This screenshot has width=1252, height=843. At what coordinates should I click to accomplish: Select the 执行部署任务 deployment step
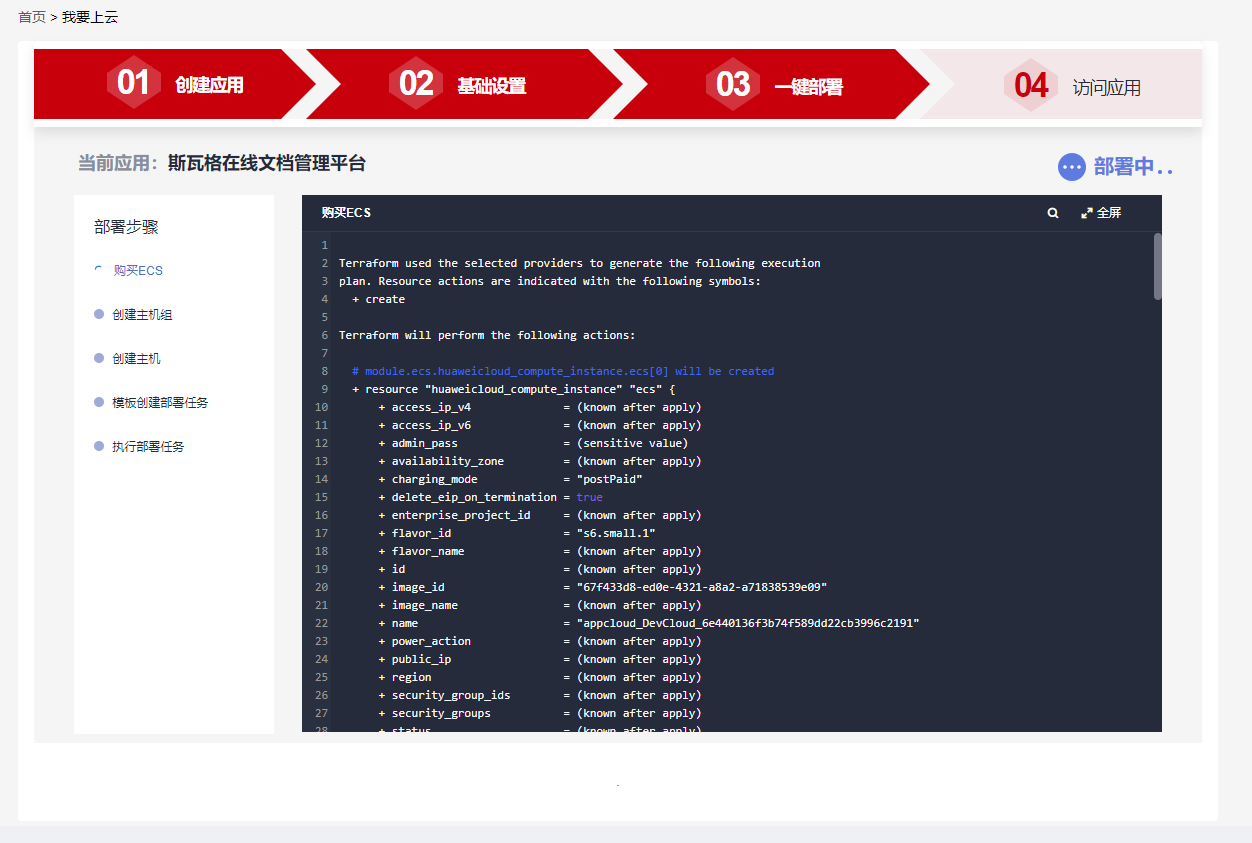[x=148, y=447]
